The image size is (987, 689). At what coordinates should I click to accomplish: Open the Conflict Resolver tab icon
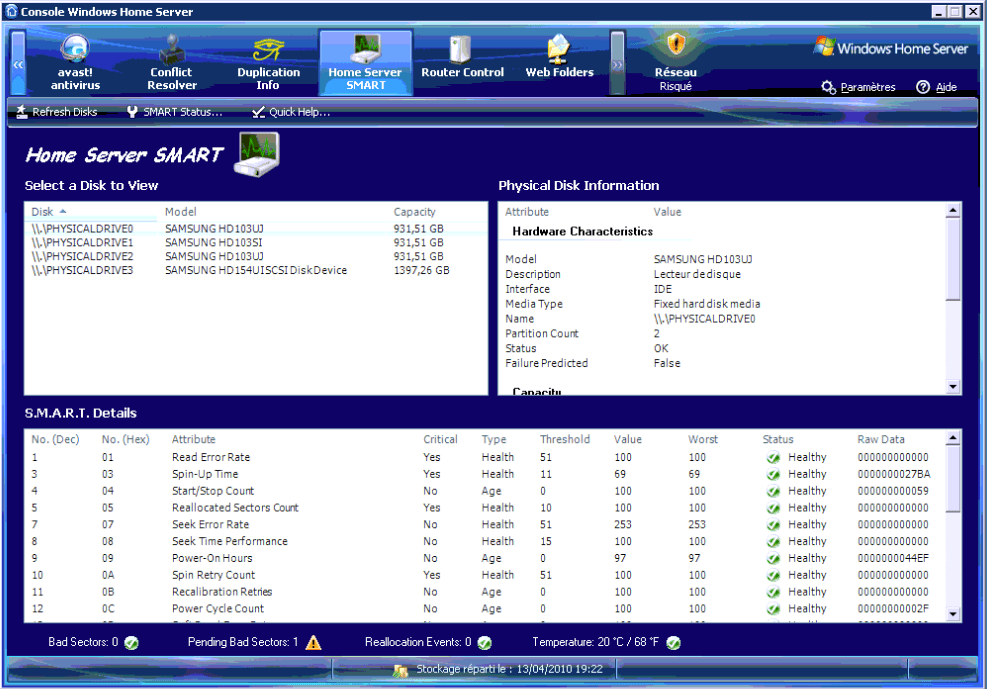[172, 48]
